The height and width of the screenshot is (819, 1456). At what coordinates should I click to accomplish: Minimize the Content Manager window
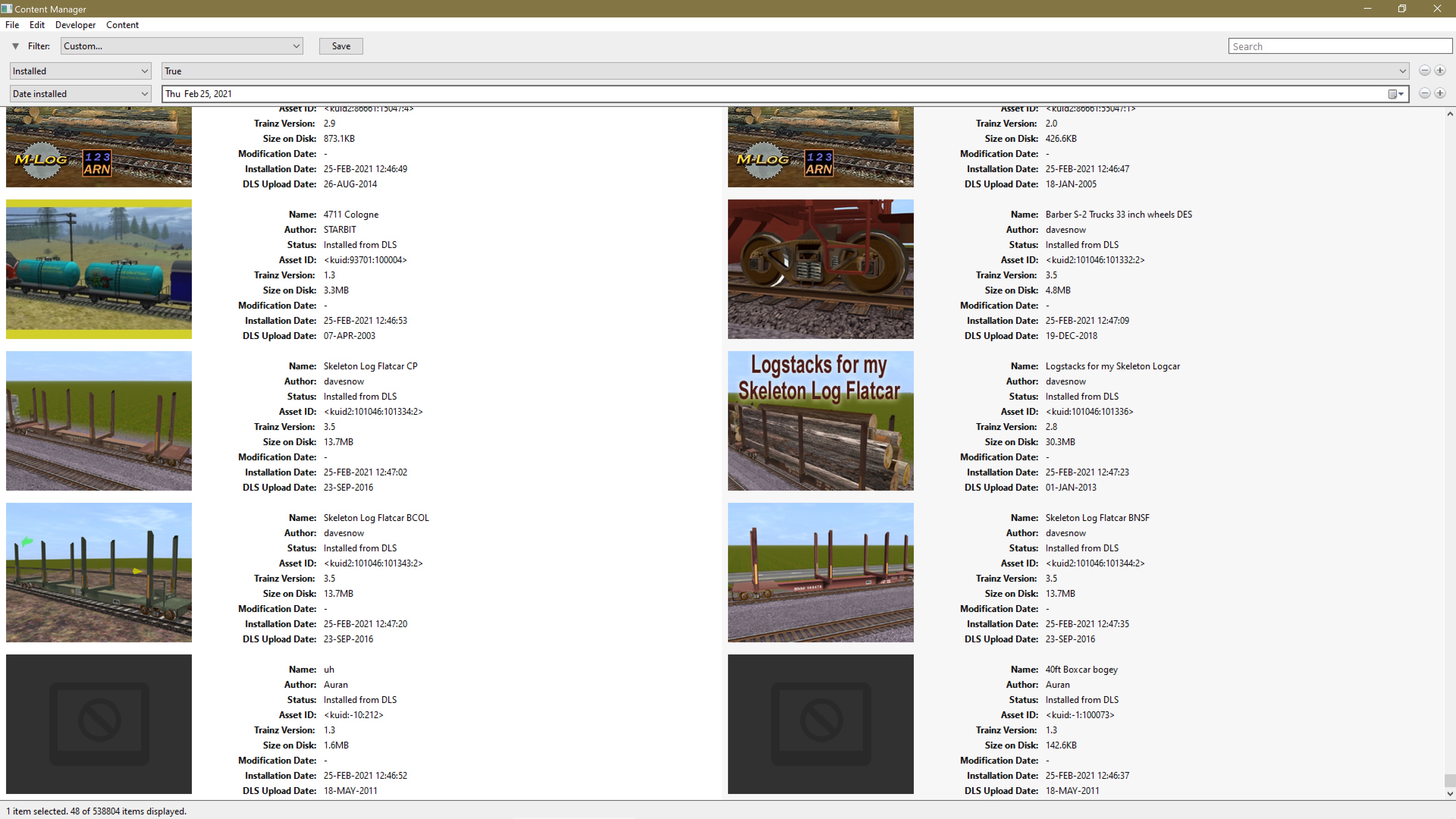pos(1367,8)
